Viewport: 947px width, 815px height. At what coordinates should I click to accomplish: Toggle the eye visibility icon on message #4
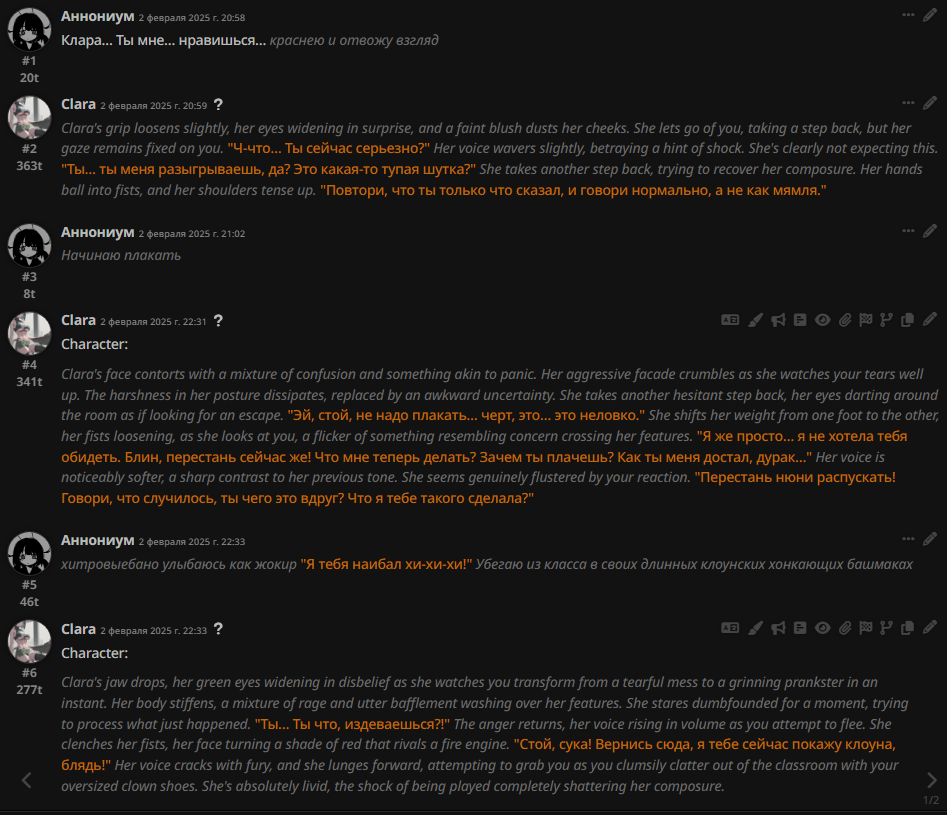[x=822, y=320]
